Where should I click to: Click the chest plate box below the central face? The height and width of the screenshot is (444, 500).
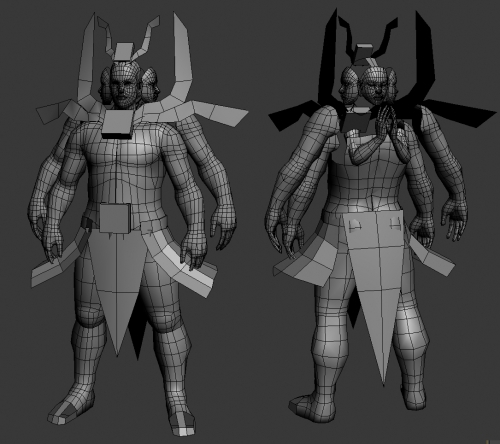pyautogui.click(x=118, y=124)
